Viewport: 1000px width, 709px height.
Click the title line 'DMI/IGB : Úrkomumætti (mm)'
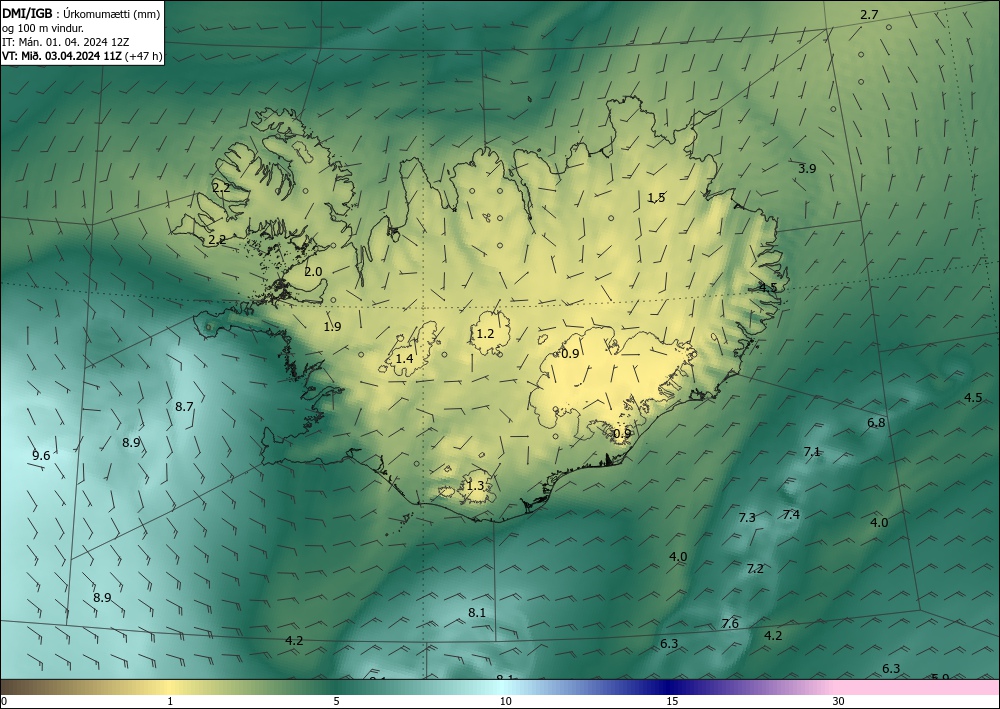pos(81,14)
